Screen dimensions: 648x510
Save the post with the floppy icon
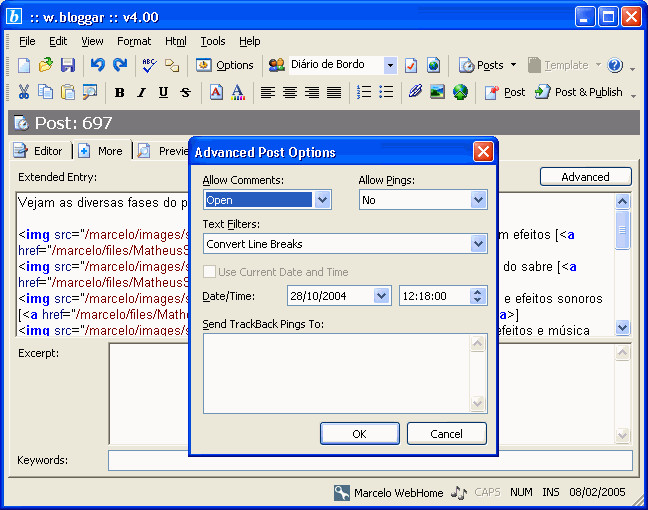(x=68, y=65)
